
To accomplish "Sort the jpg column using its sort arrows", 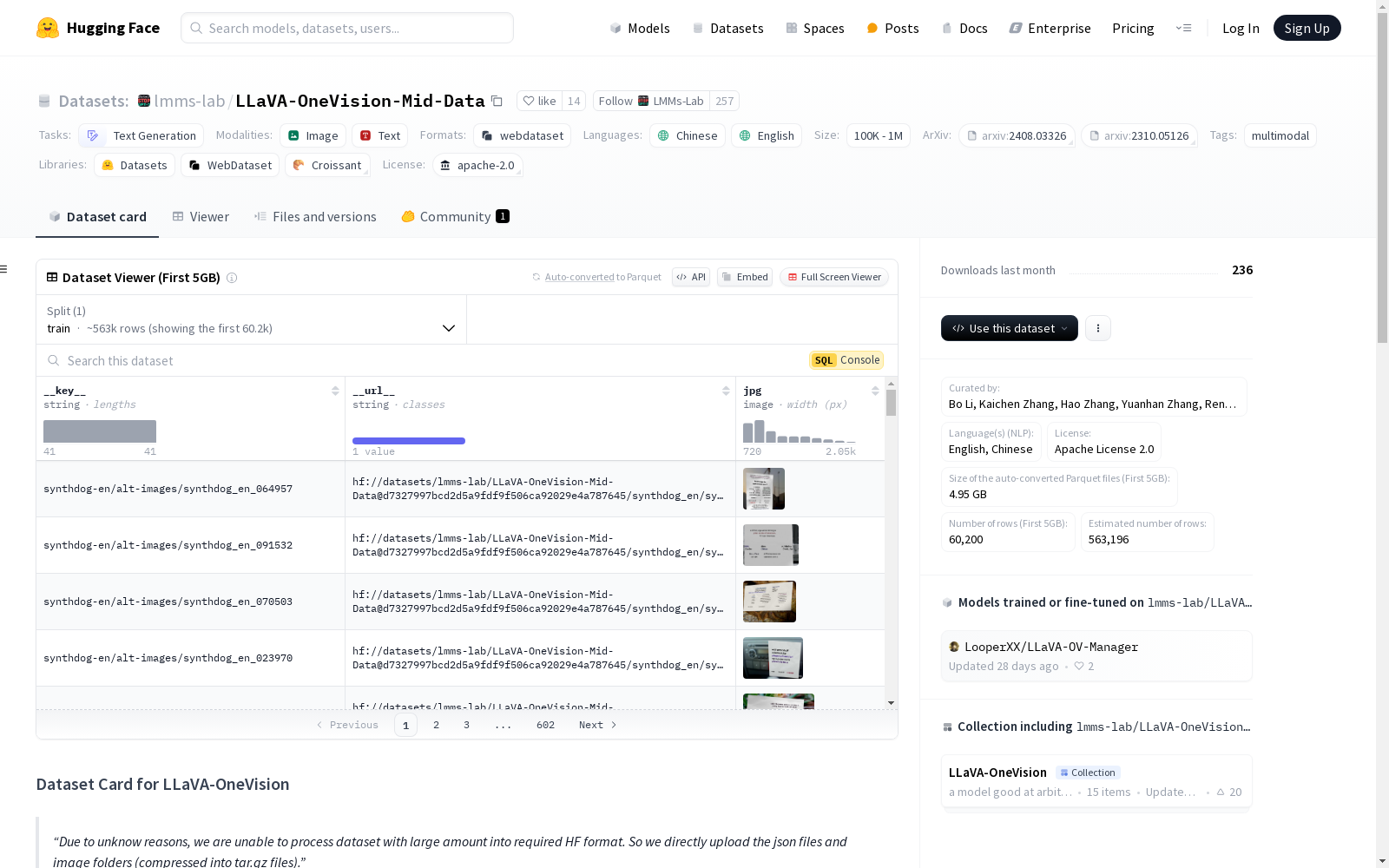I will [x=875, y=391].
